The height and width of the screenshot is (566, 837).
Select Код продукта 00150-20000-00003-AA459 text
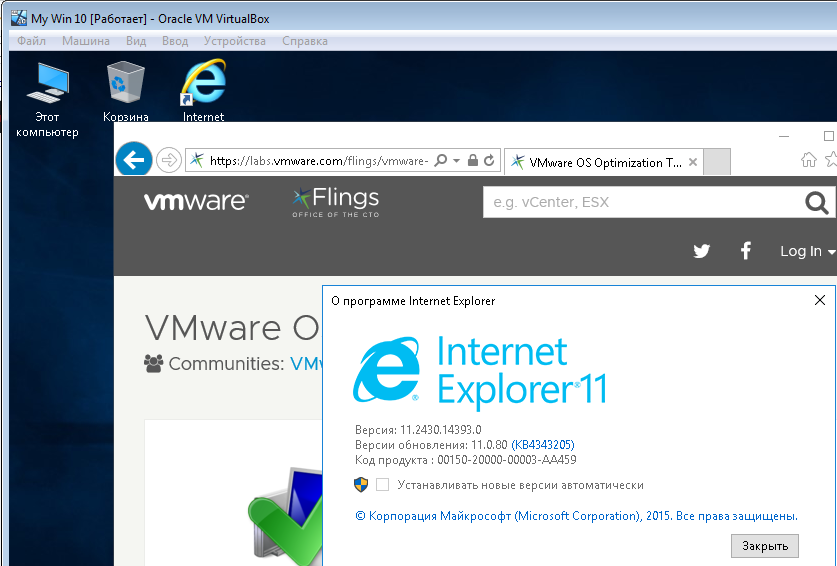click(465, 460)
